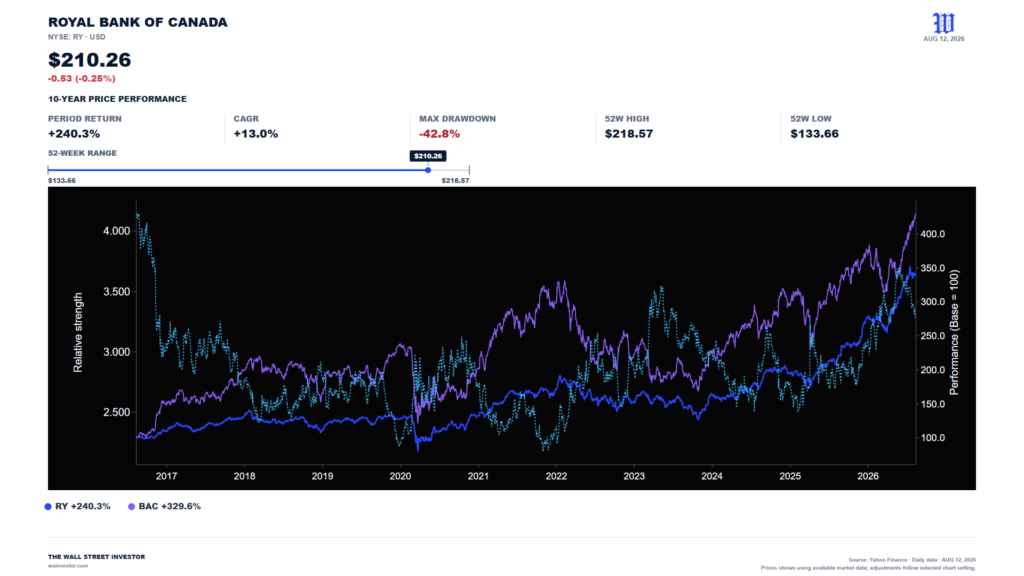Click the Performance (Base = 100) axis title
Image resolution: width=1024 pixels, height=576 pixels.
pyautogui.click(x=955, y=332)
